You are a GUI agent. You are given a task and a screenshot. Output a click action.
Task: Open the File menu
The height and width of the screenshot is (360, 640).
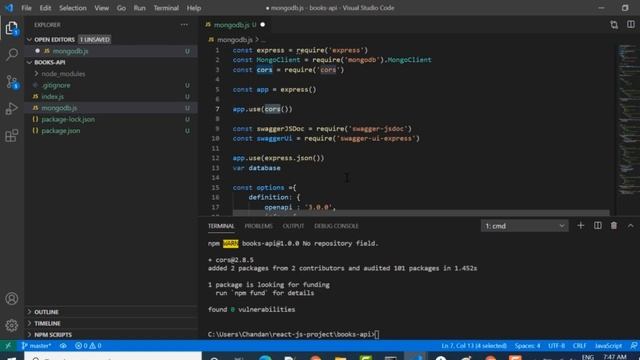[26, 8]
